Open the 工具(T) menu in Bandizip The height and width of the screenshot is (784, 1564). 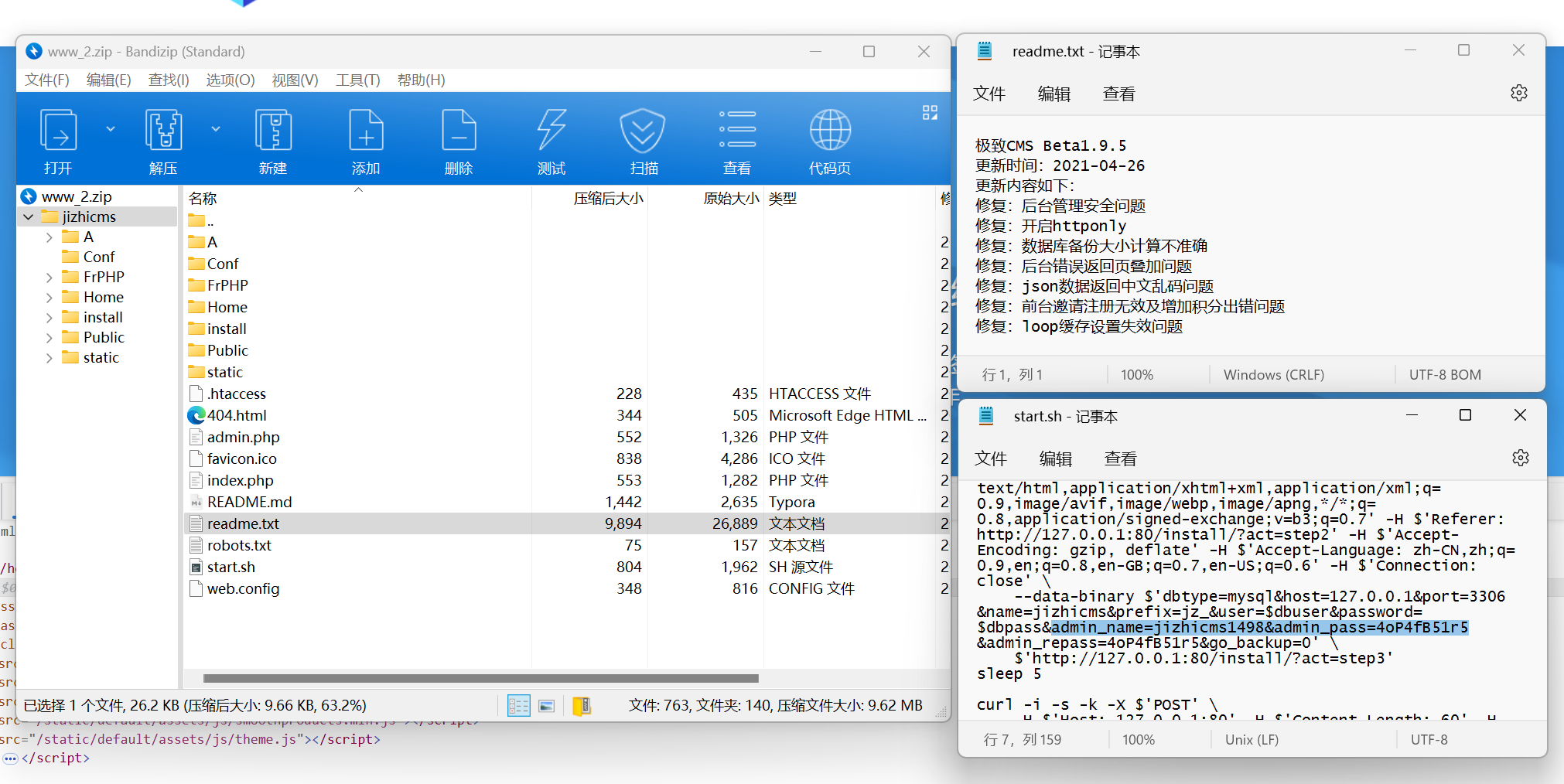pyautogui.click(x=357, y=80)
